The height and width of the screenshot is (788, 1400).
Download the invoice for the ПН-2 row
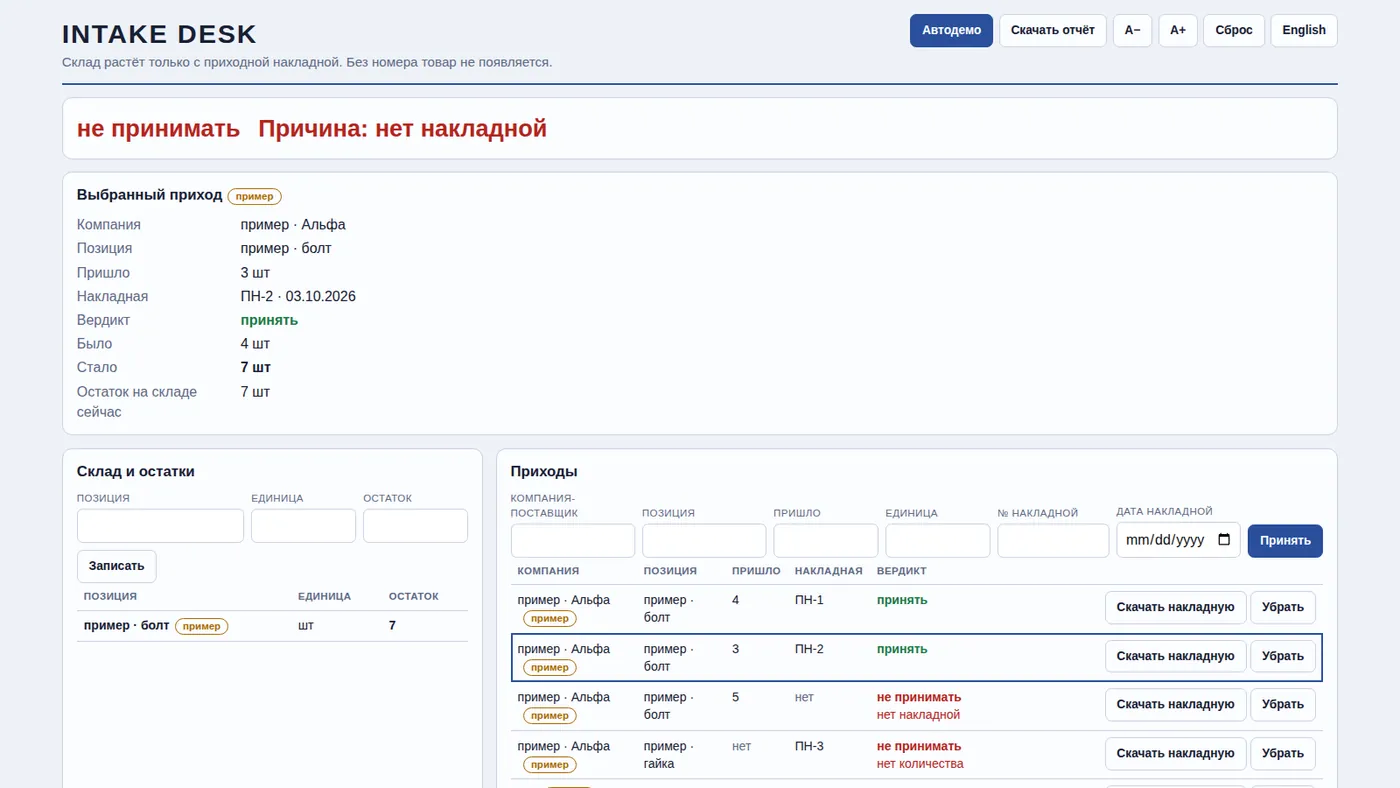(1175, 656)
